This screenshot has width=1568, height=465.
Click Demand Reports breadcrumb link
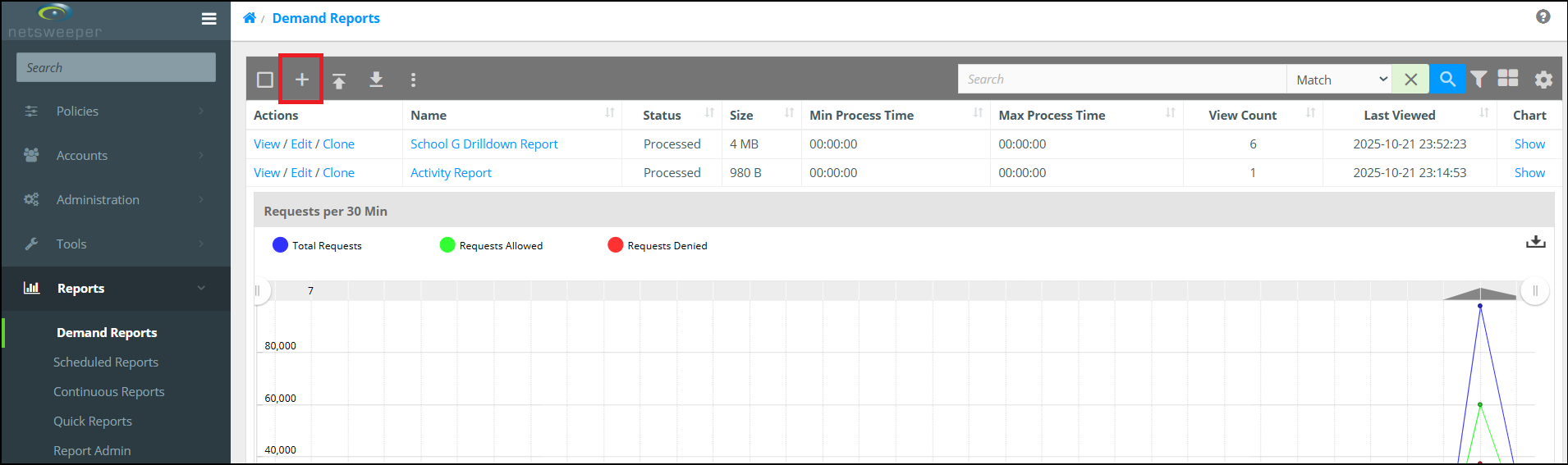tap(326, 18)
